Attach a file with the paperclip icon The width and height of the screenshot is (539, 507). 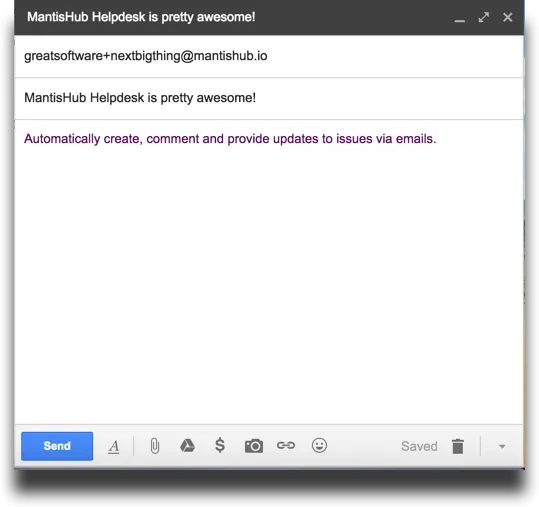tap(155, 446)
